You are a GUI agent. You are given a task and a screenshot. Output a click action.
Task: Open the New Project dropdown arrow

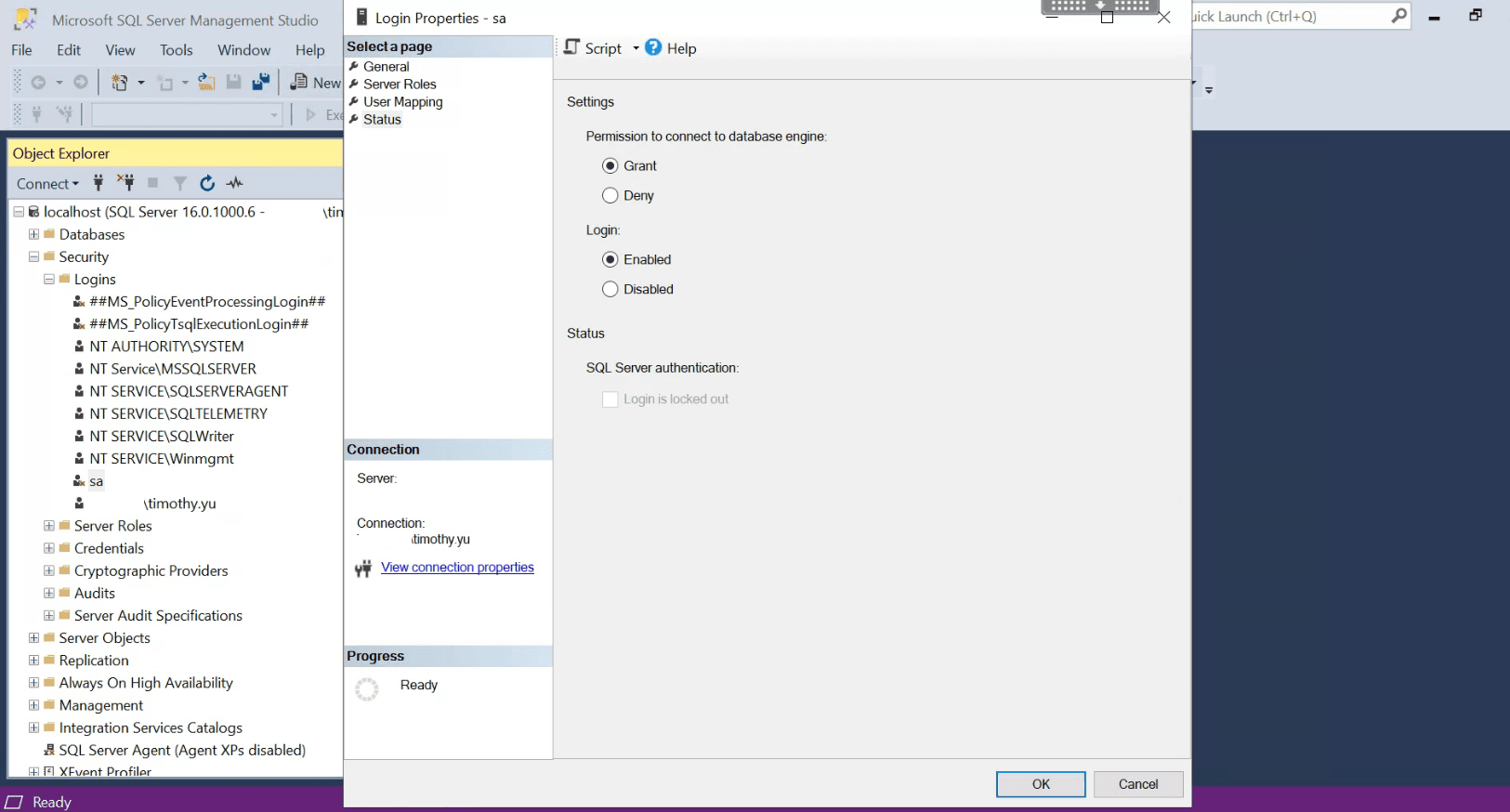click(141, 83)
